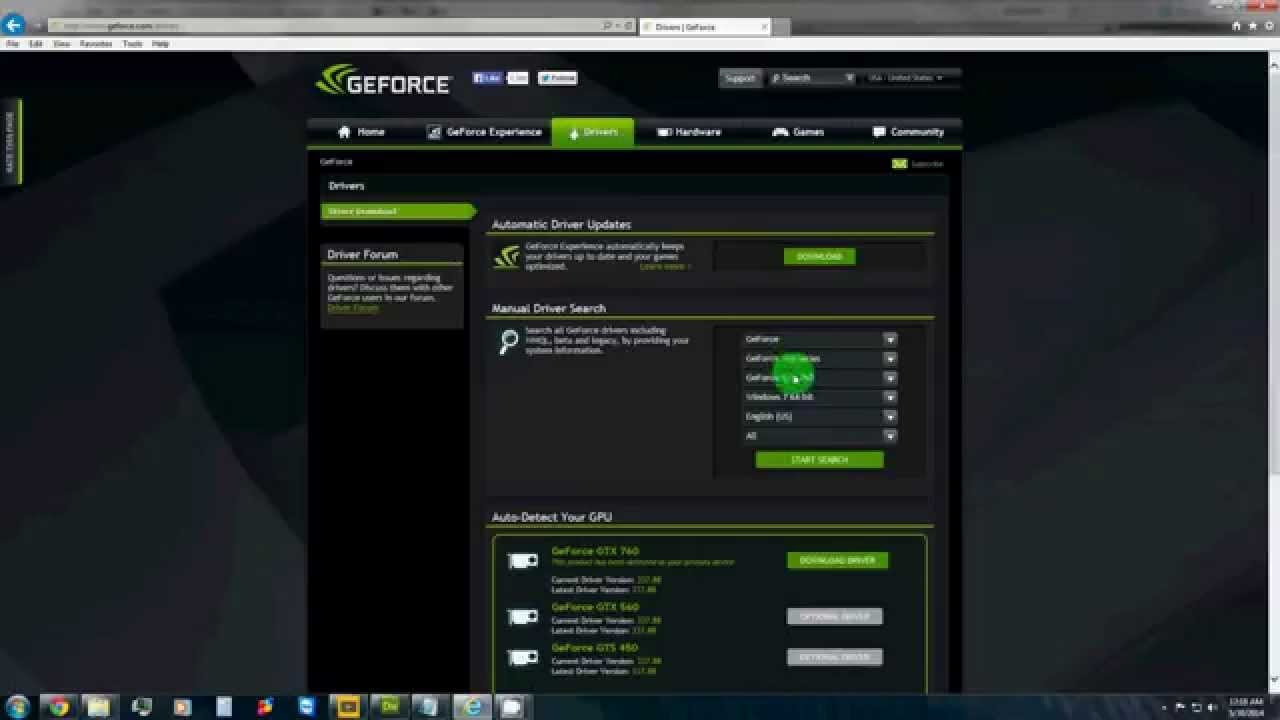
Task: Click Optional Driver for GeForce GTS 450
Action: point(834,657)
